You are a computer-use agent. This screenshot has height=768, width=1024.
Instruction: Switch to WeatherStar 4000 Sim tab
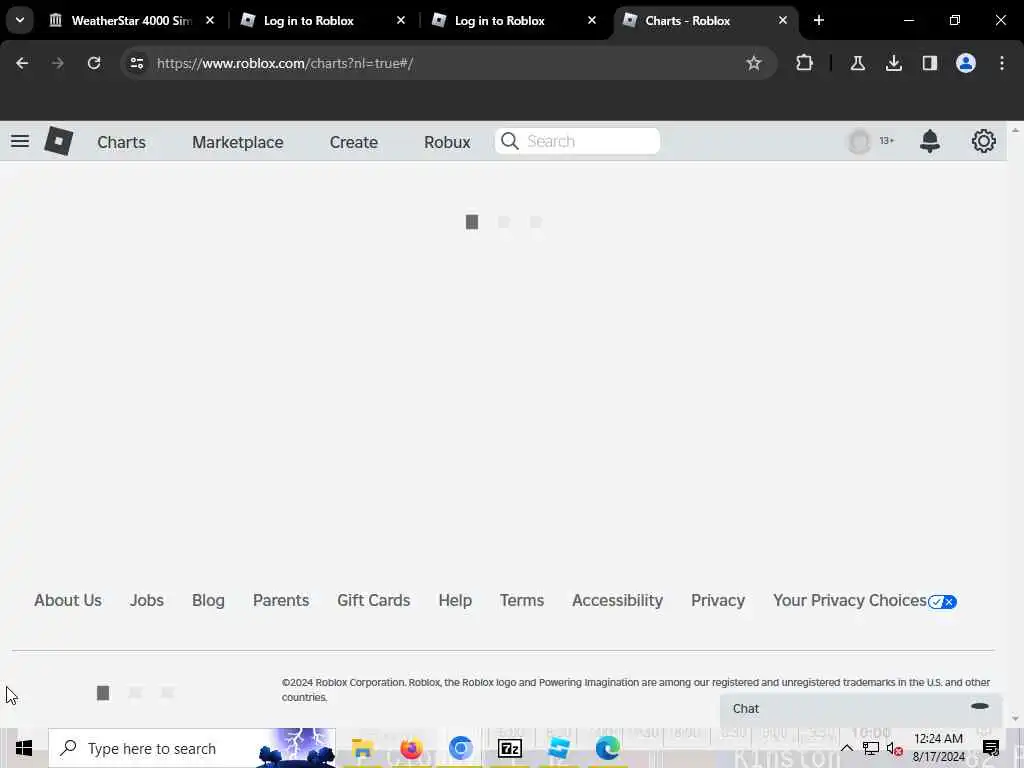[131, 20]
